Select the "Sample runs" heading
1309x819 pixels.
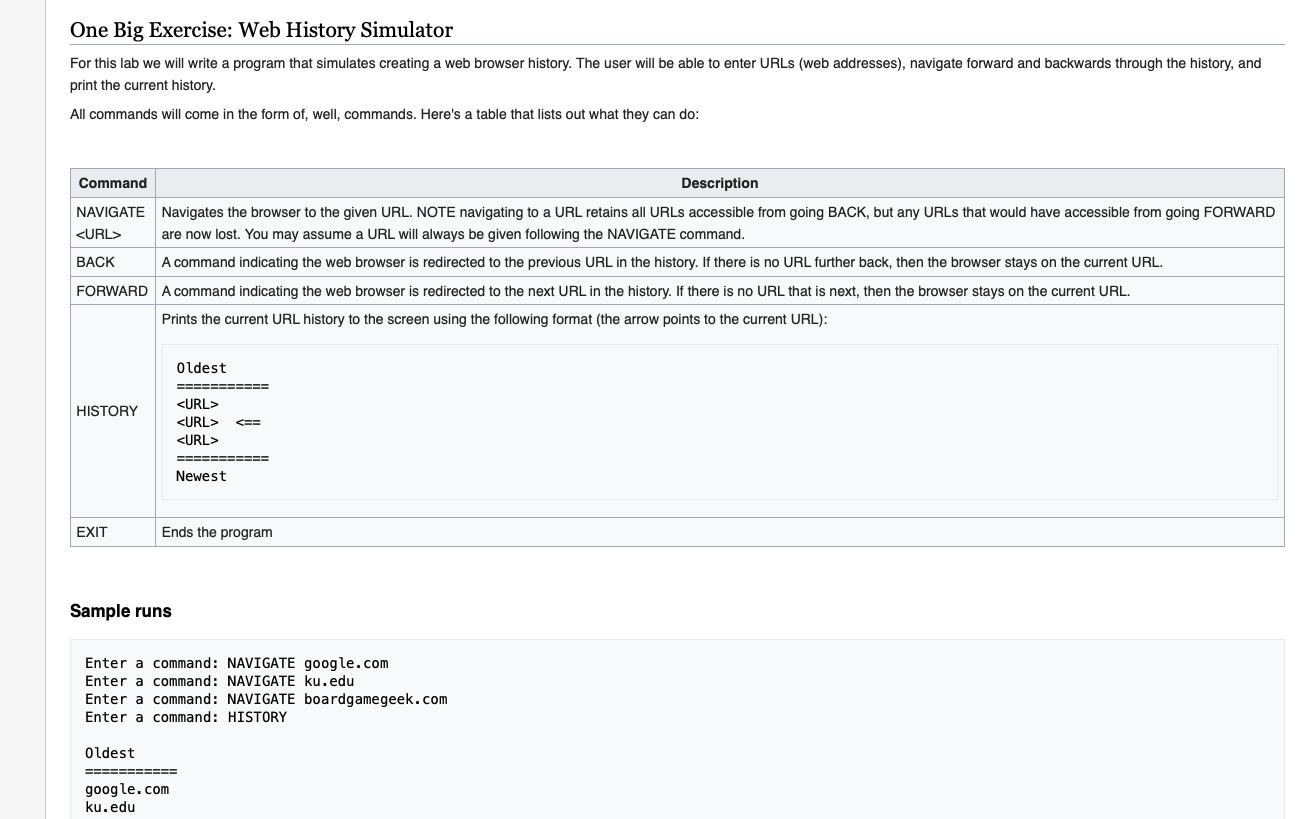click(120, 611)
